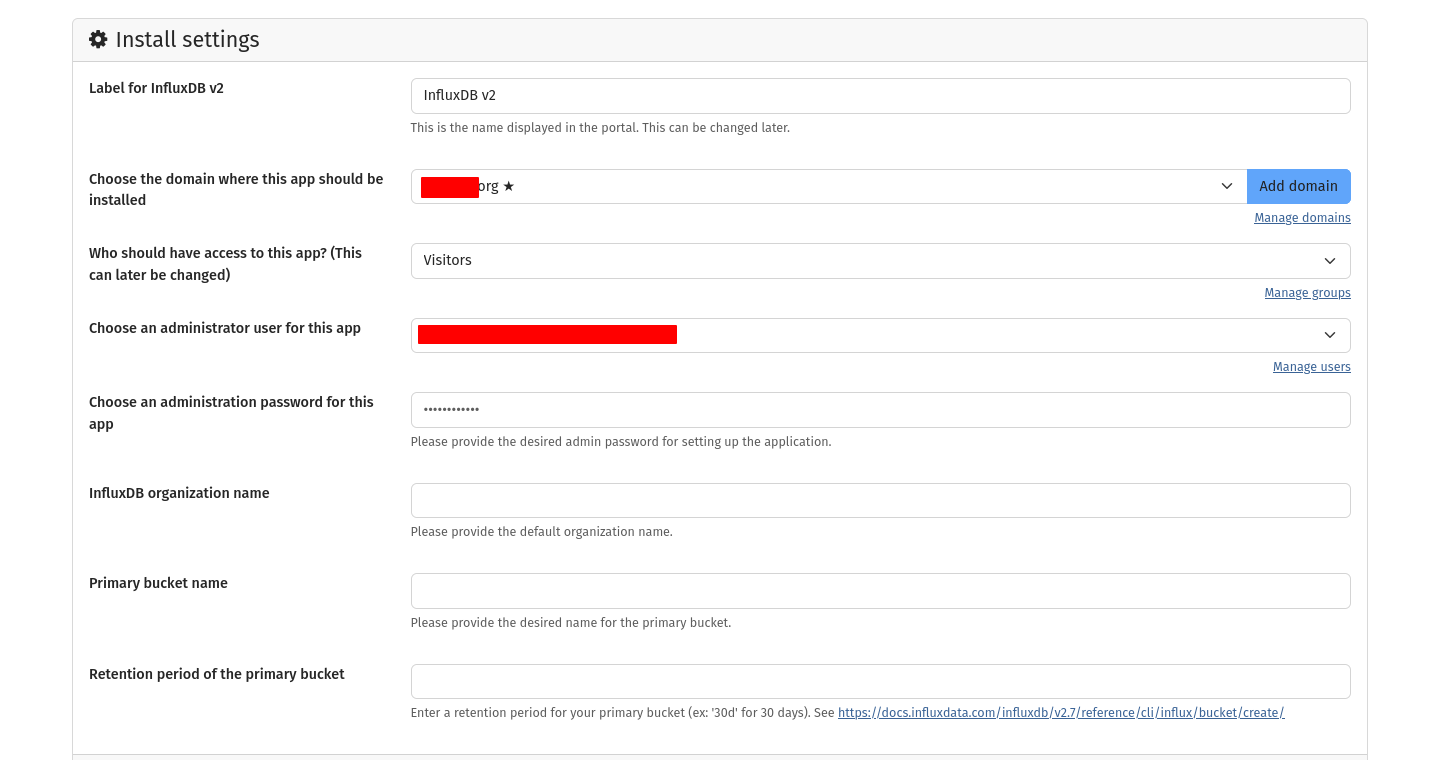
Task: Click the Install settings heading text
Action: (187, 40)
